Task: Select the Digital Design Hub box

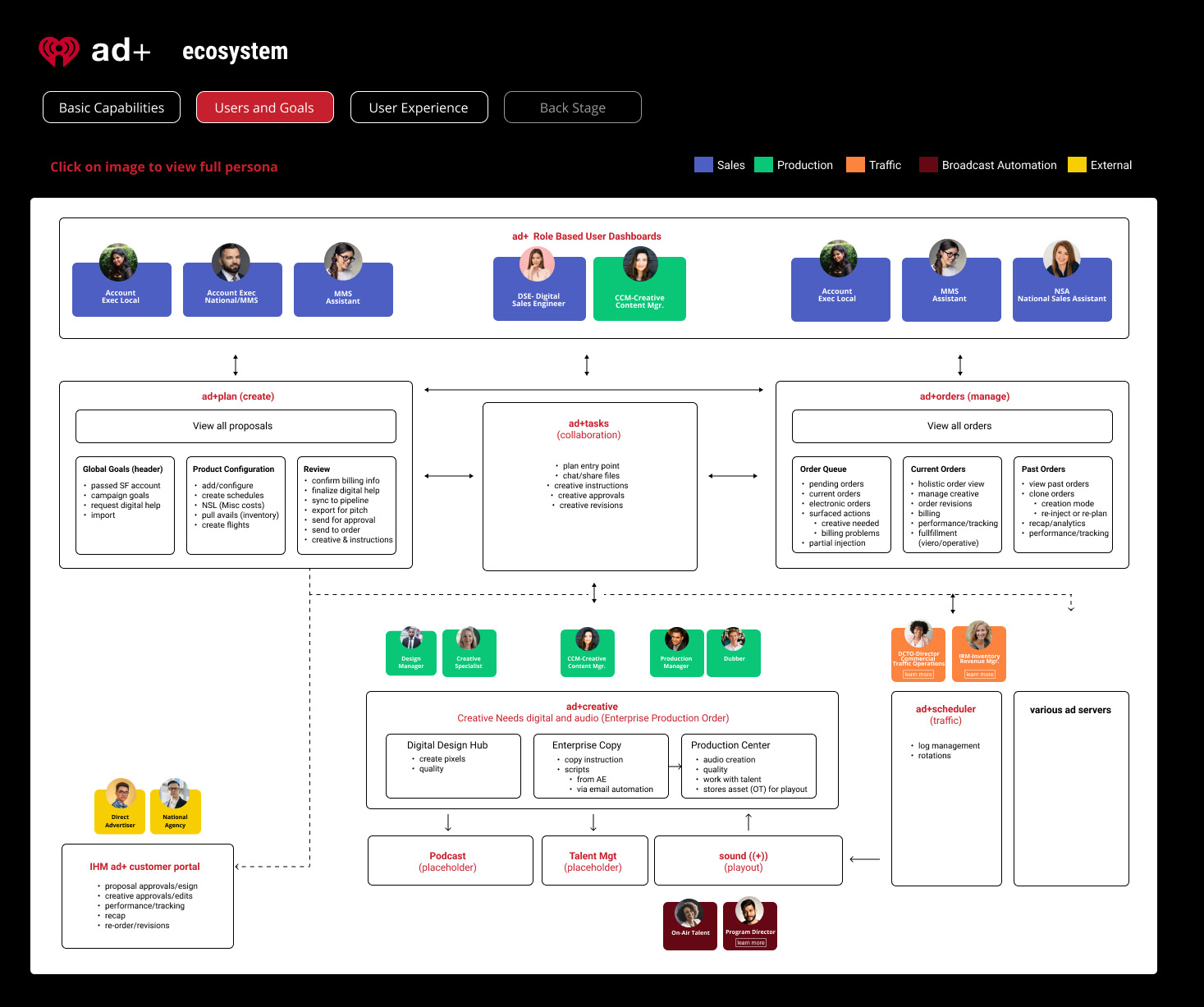Action: [x=453, y=766]
